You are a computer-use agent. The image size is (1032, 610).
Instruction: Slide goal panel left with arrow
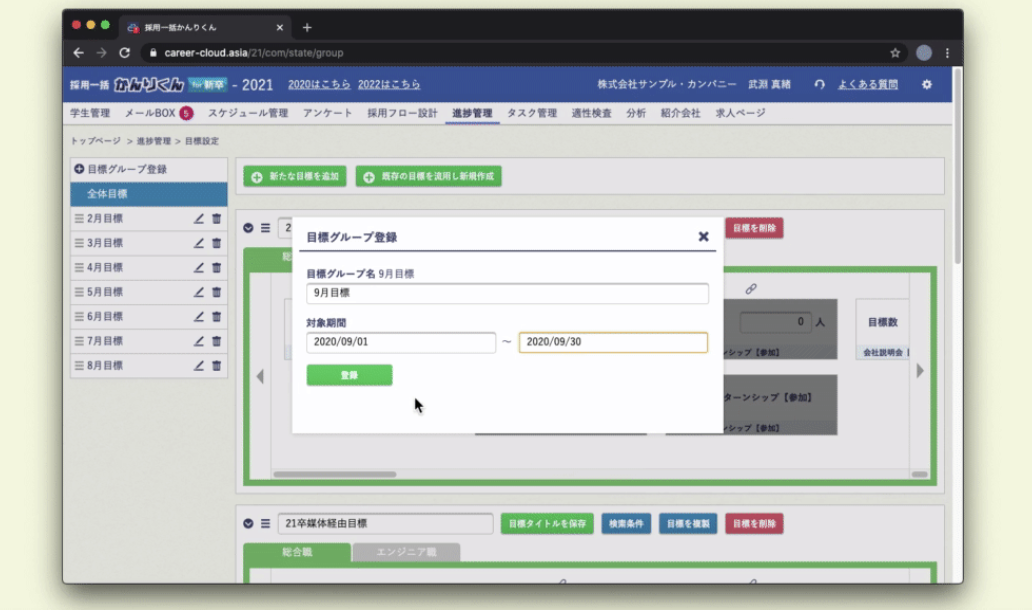(x=260, y=376)
